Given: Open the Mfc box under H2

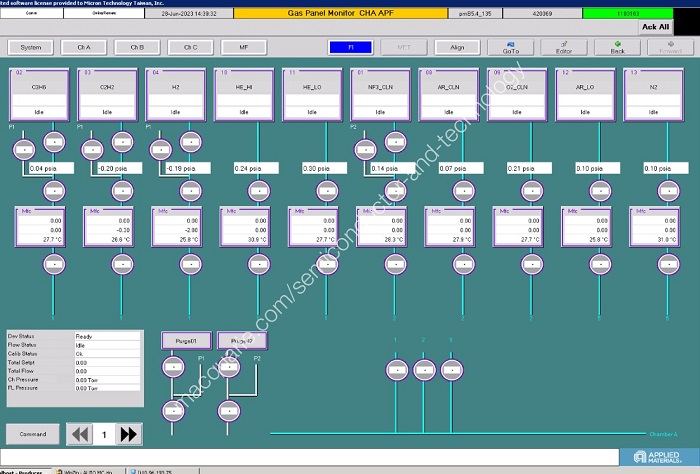Looking at the screenshot, I should coord(176,226).
